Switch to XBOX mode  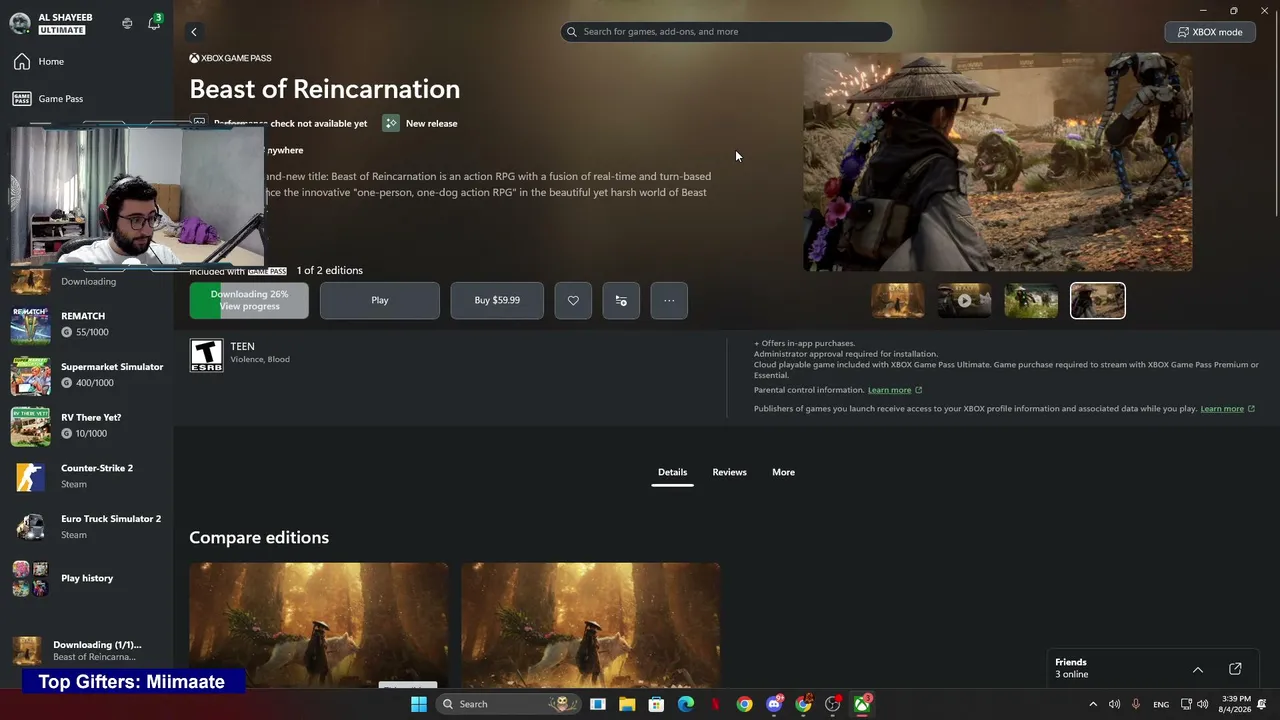coord(1210,32)
